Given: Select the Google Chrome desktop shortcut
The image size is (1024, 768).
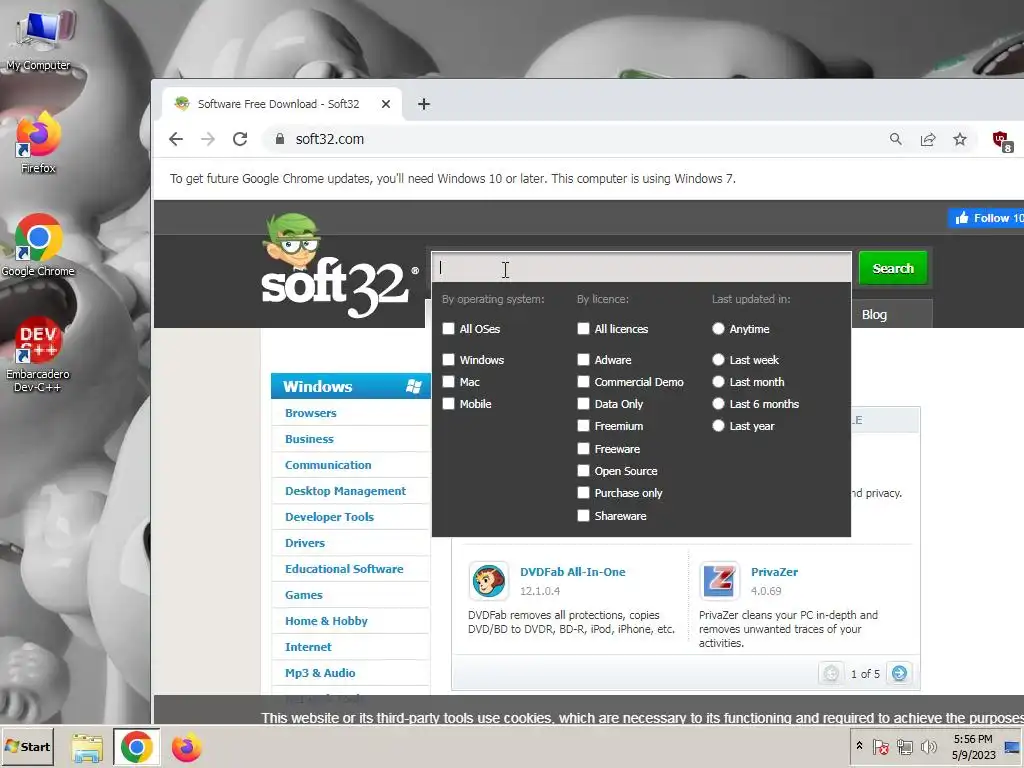Looking at the screenshot, I should 38,245.
